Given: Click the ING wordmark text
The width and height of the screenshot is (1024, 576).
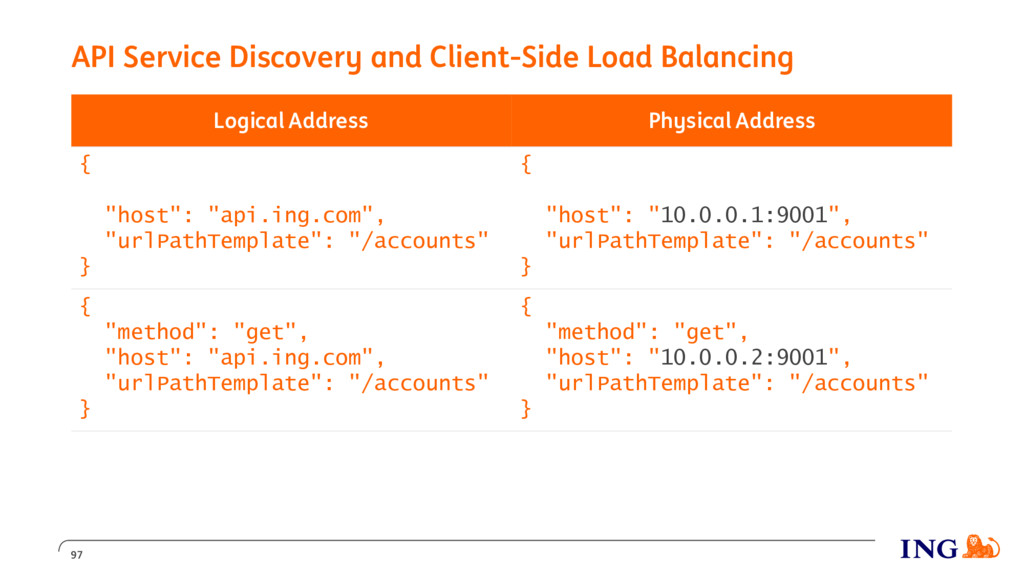Looking at the screenshot, I should tap(929, 549).
